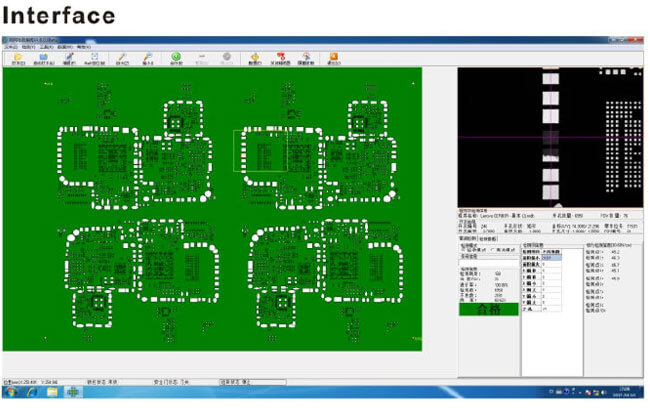Switch to the second tab in results panel
The width and height of the screenshot is (650, 408).
(488, 240)
